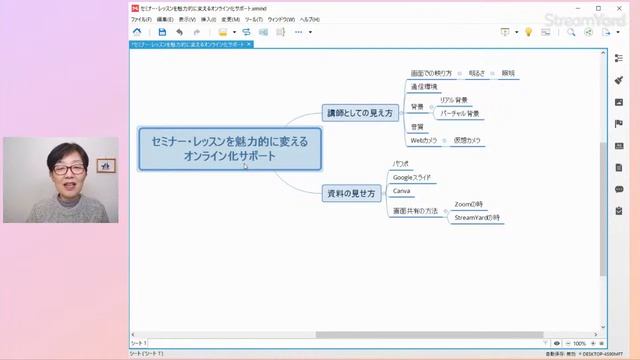
Task: Click the yellow topic insert icon
Action: click(223, 32)
